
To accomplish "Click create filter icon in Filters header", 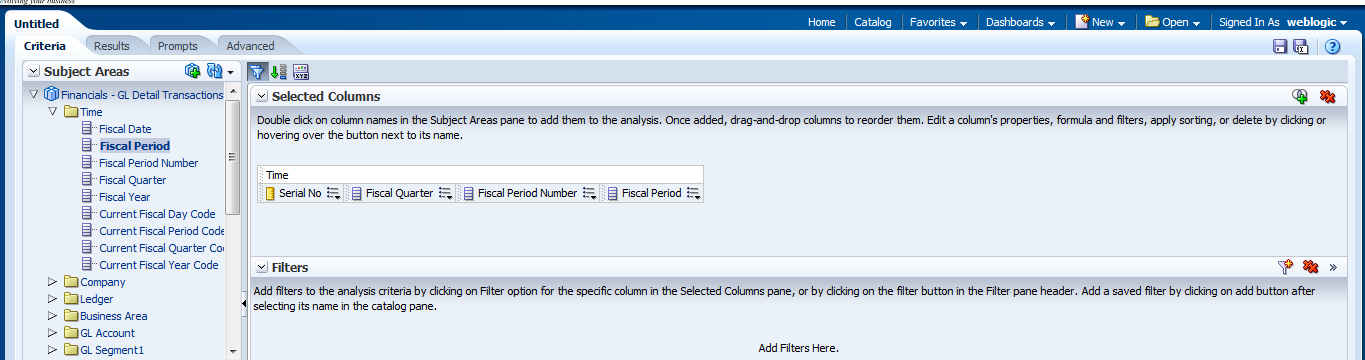I will (1286, 267).
